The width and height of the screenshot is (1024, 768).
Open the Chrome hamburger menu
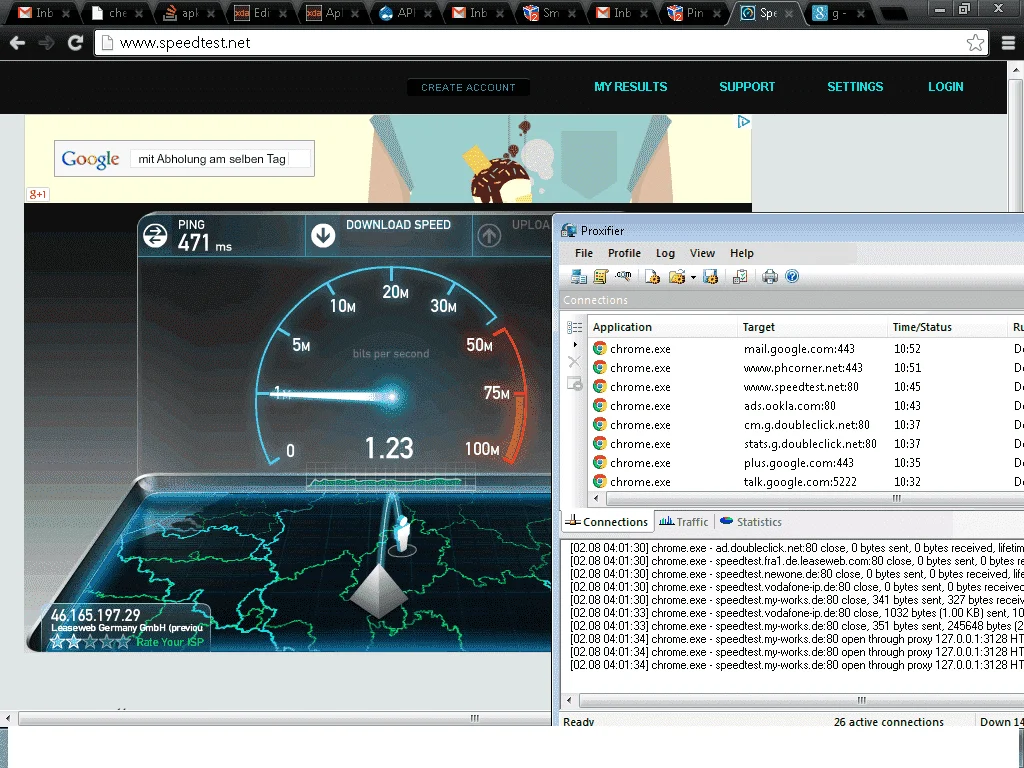(1008, 43)
